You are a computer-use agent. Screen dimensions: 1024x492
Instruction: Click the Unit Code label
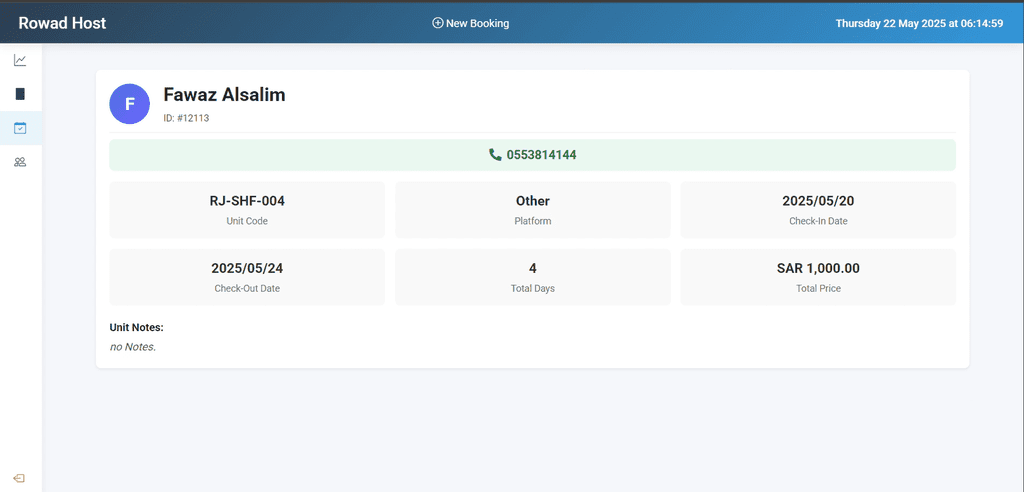point(247,221)
